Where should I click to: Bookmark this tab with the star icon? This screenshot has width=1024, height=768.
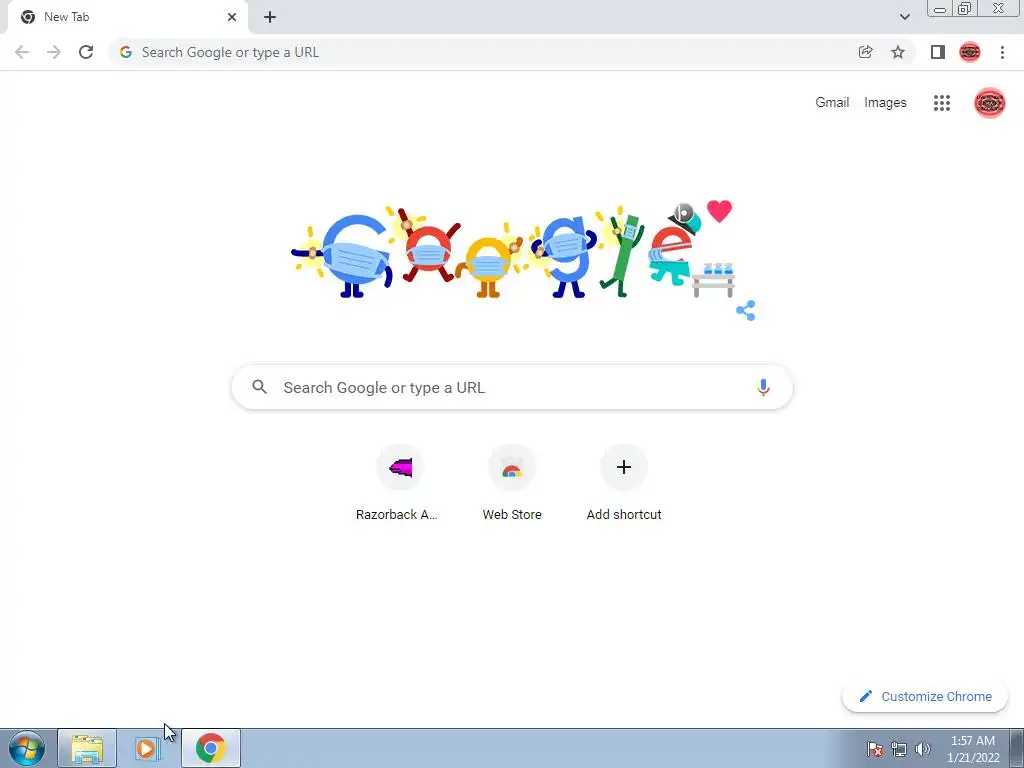tap(898, 52)
